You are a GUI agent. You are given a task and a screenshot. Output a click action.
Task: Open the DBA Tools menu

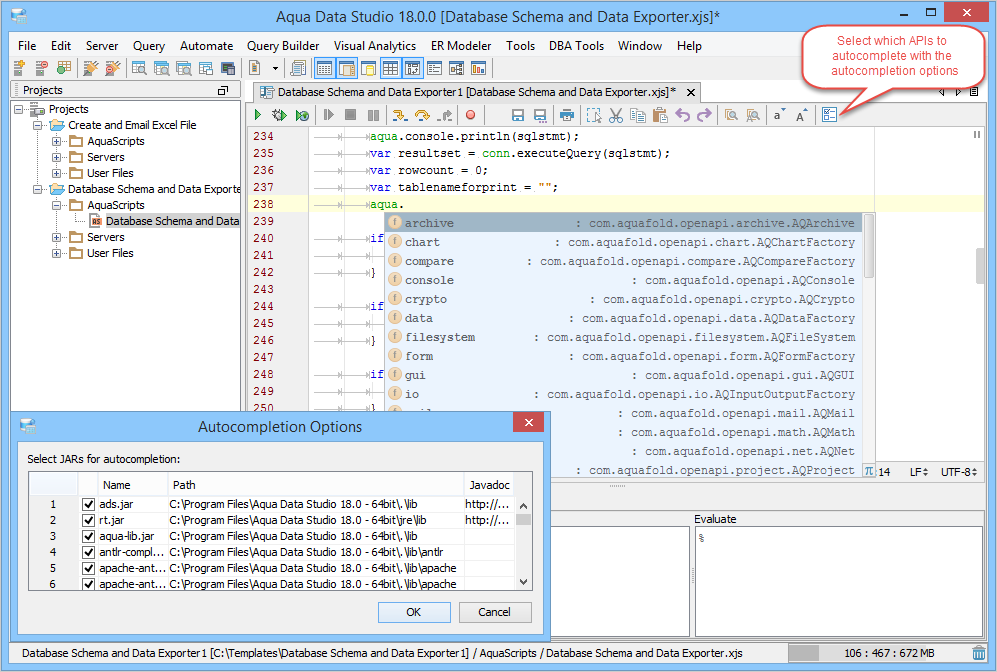coord(576,46)
